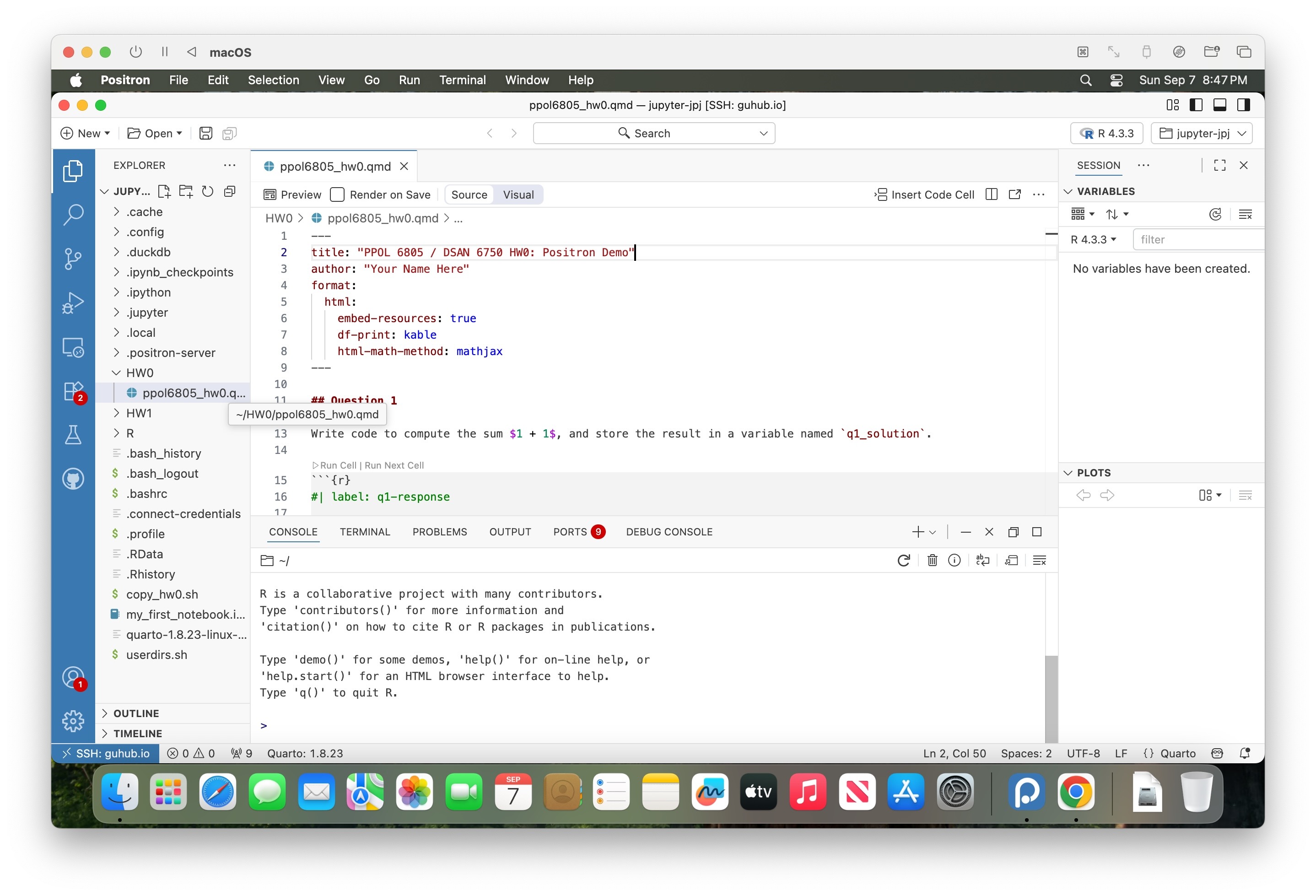1316x896 pixels.
Task: Open the Testing flask view
Action: [x=72, y=435]
